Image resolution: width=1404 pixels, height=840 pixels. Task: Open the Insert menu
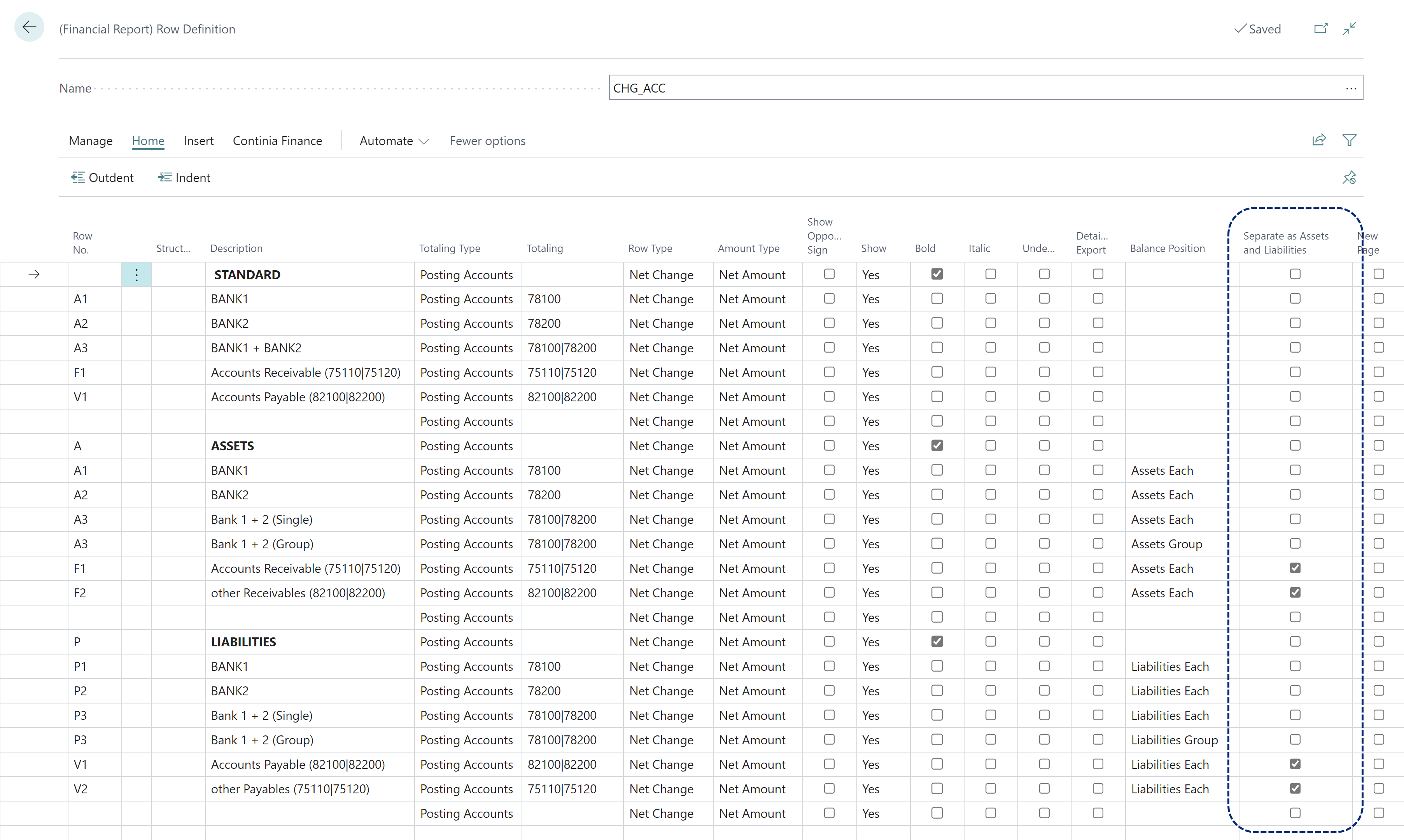coord(199,141)
